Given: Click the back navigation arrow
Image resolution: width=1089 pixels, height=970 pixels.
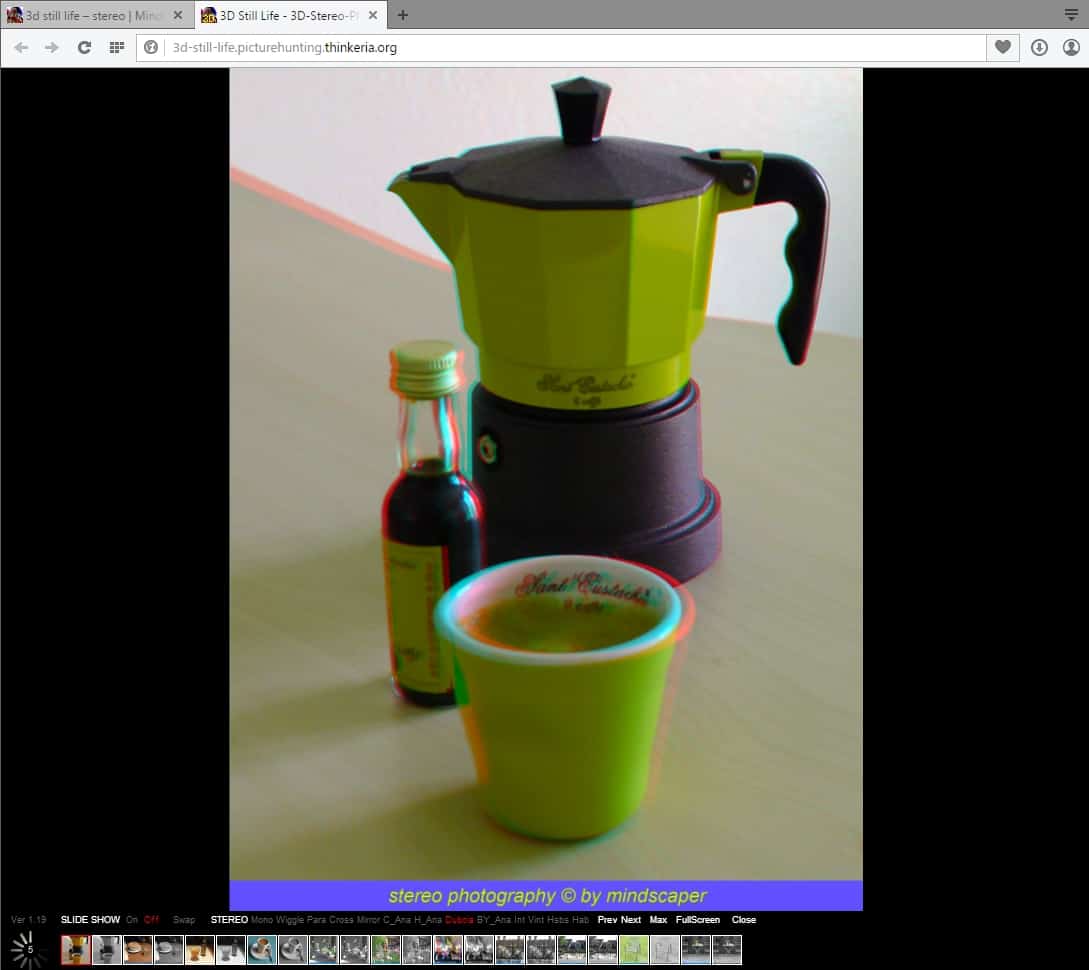Looking at the screenshot, I should (x=21, y=47).
